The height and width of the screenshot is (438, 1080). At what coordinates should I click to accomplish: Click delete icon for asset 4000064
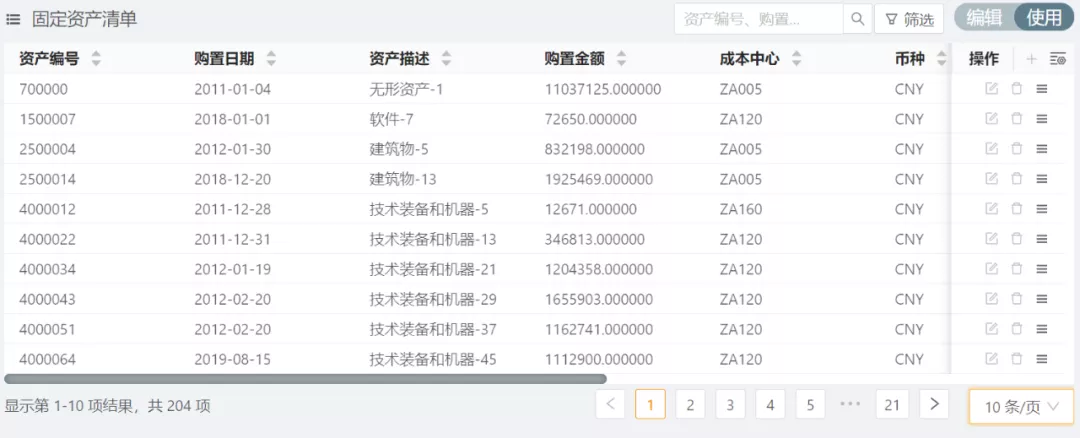point(1016,359)
